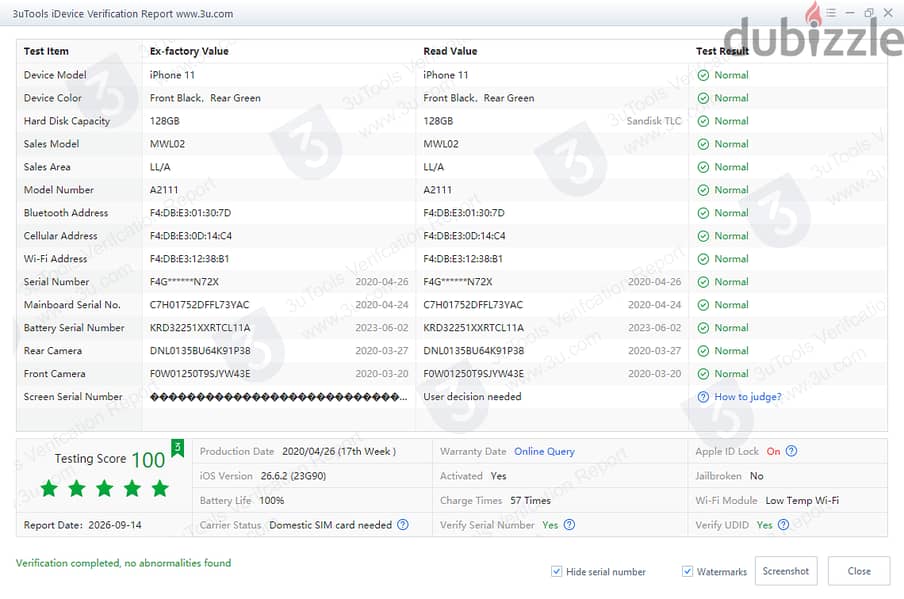Click check icon in Sales Area row
904x599 pixels.
click(703, 167)
